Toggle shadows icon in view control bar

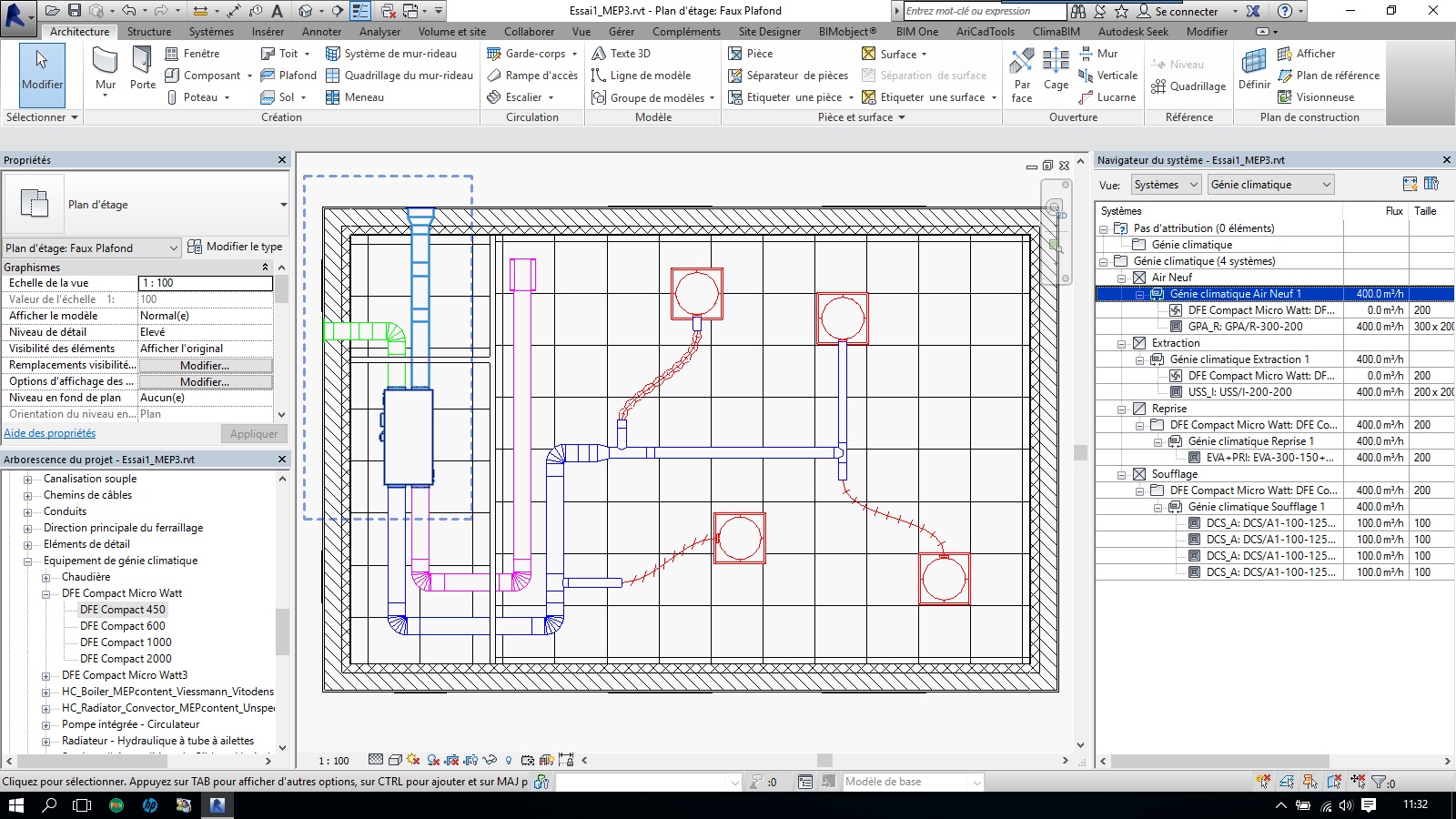(433, 760)
